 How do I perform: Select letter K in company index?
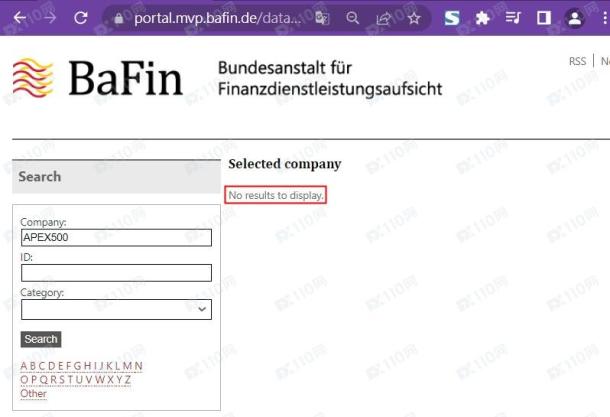click(x=109, y=366)
